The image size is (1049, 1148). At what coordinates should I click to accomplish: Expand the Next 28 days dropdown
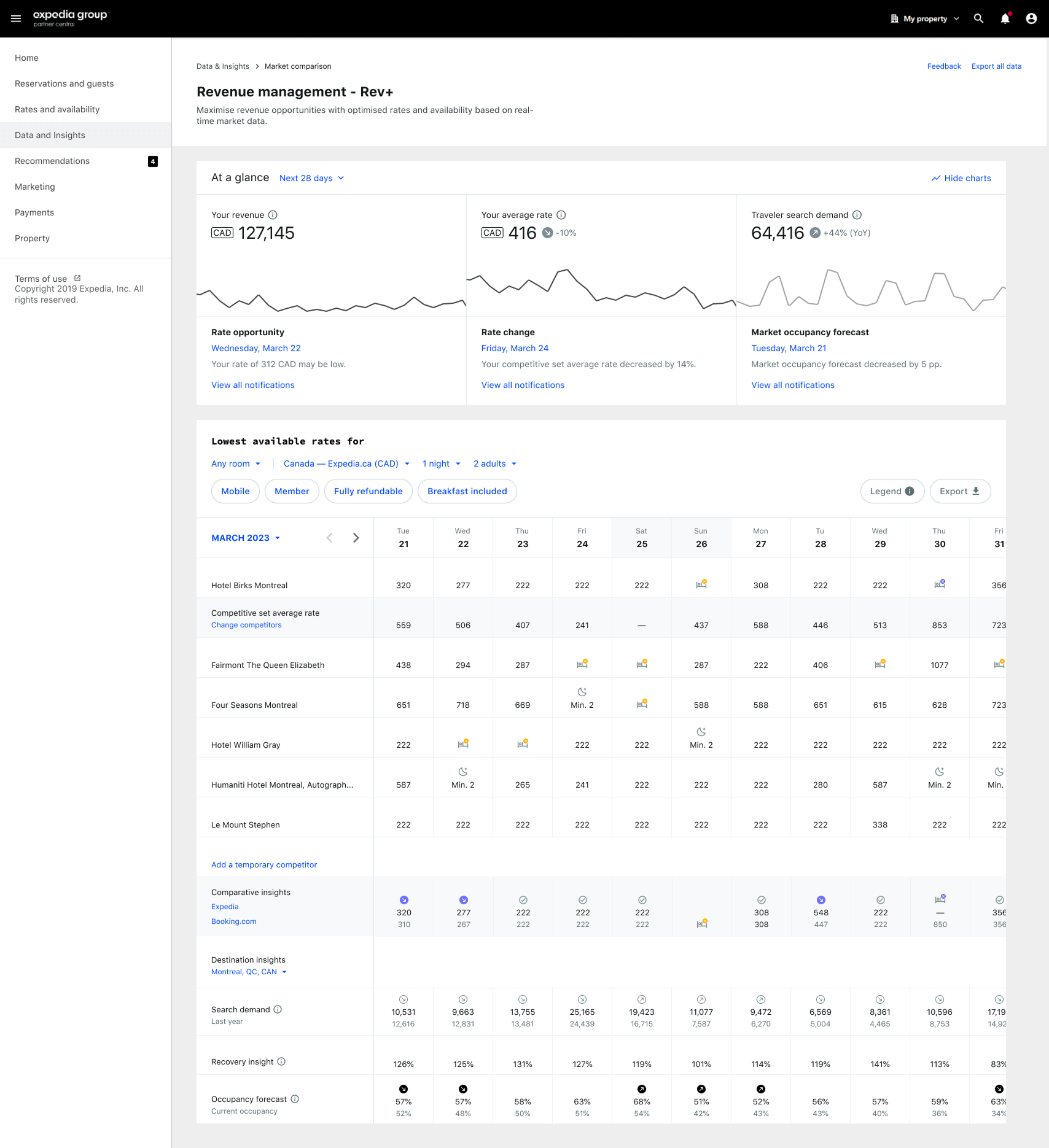(x=311, y=178)
